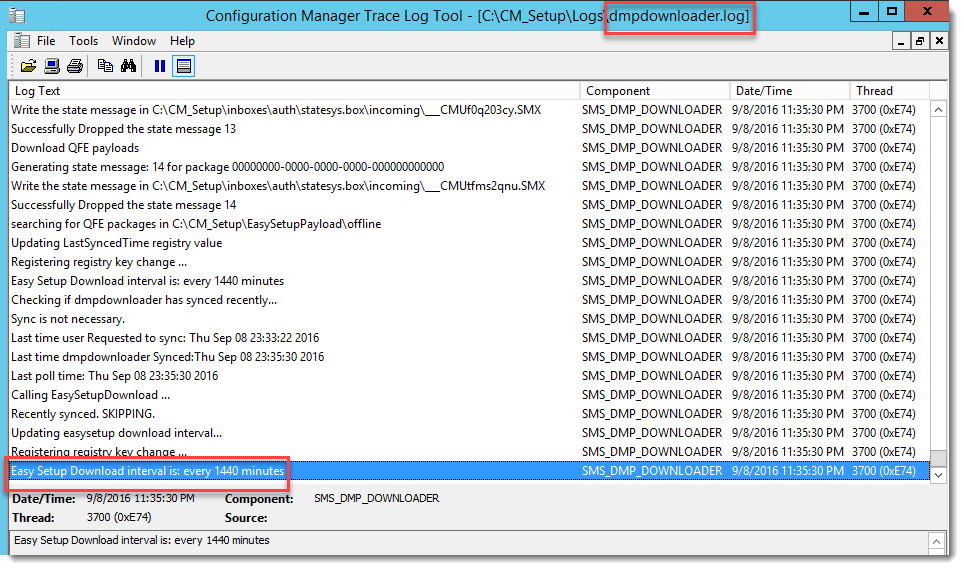Click the Find binoculars icon
The height and width of the screenshot is (570, 964).
128,66
